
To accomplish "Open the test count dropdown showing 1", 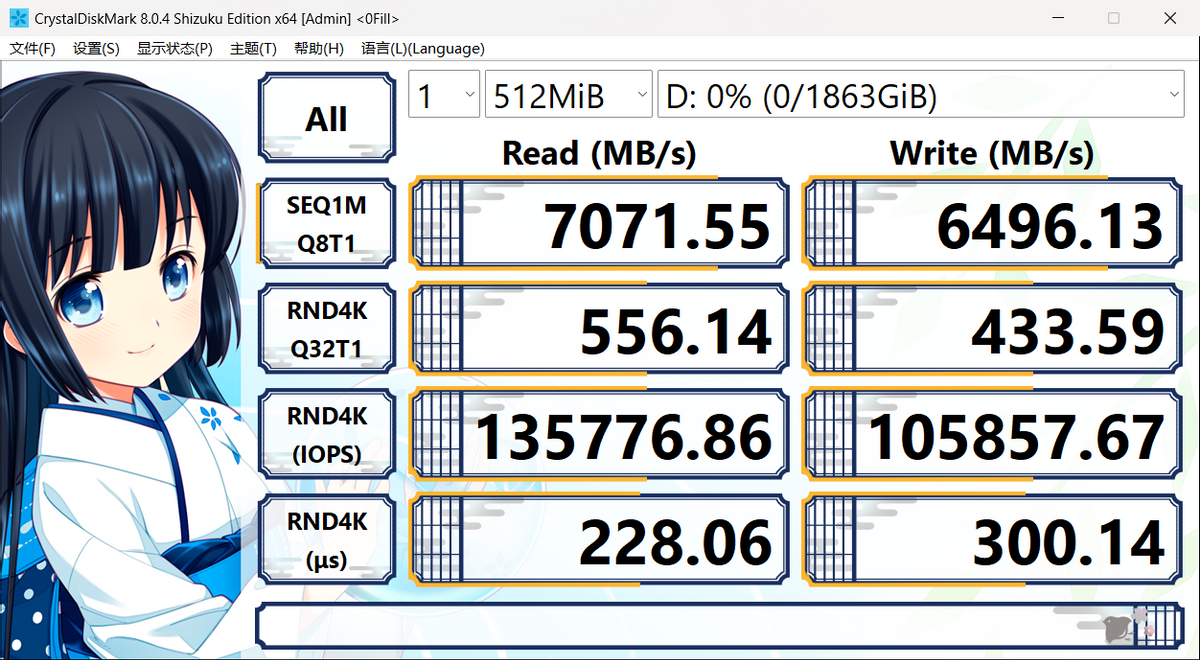I will pos(445,96).
